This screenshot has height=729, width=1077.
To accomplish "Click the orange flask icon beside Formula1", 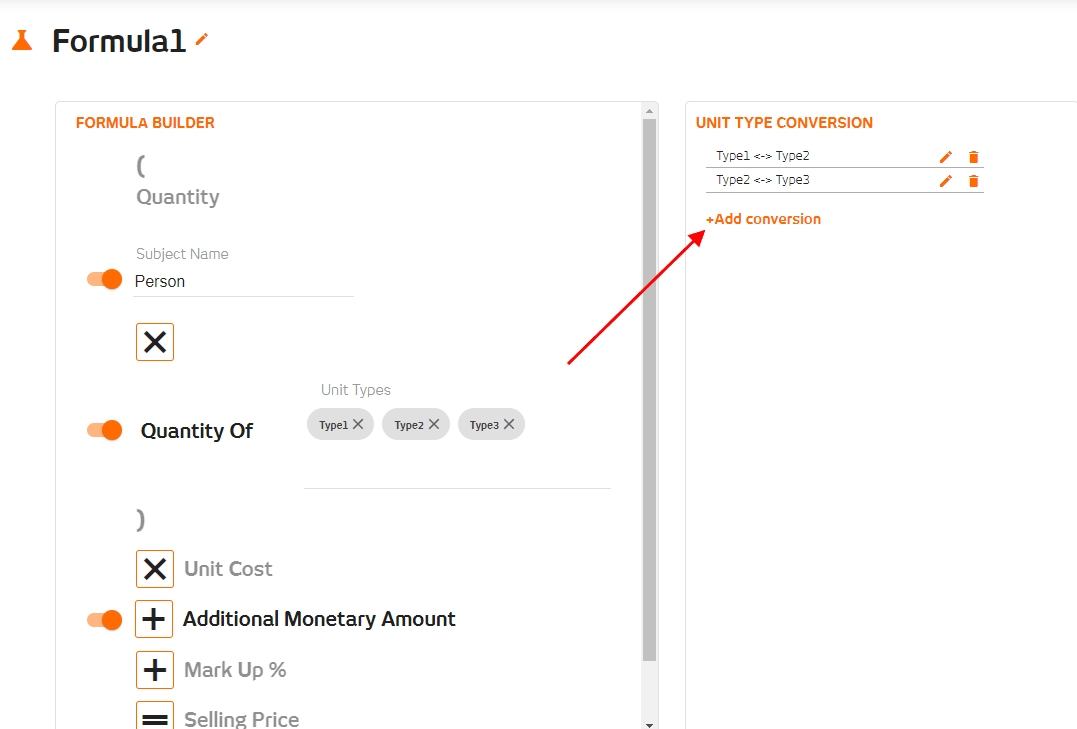I will 22,41.
